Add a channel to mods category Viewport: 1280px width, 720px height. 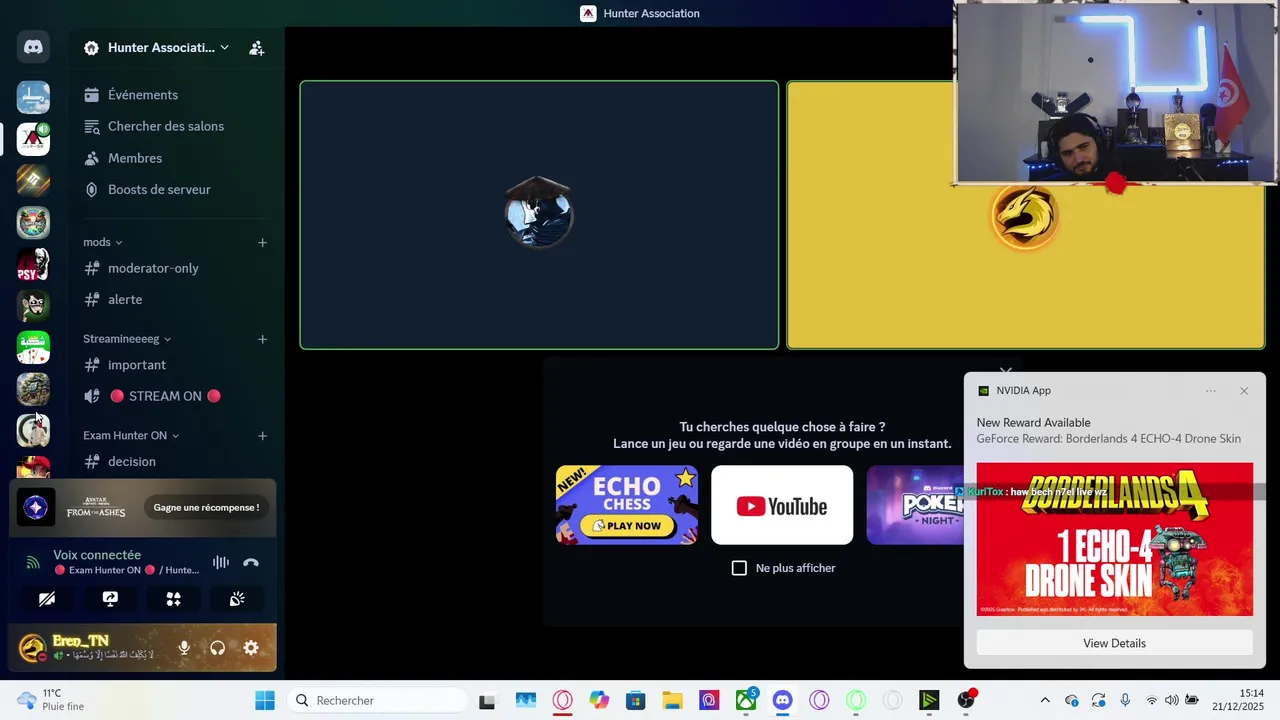(x=262, y=242)
